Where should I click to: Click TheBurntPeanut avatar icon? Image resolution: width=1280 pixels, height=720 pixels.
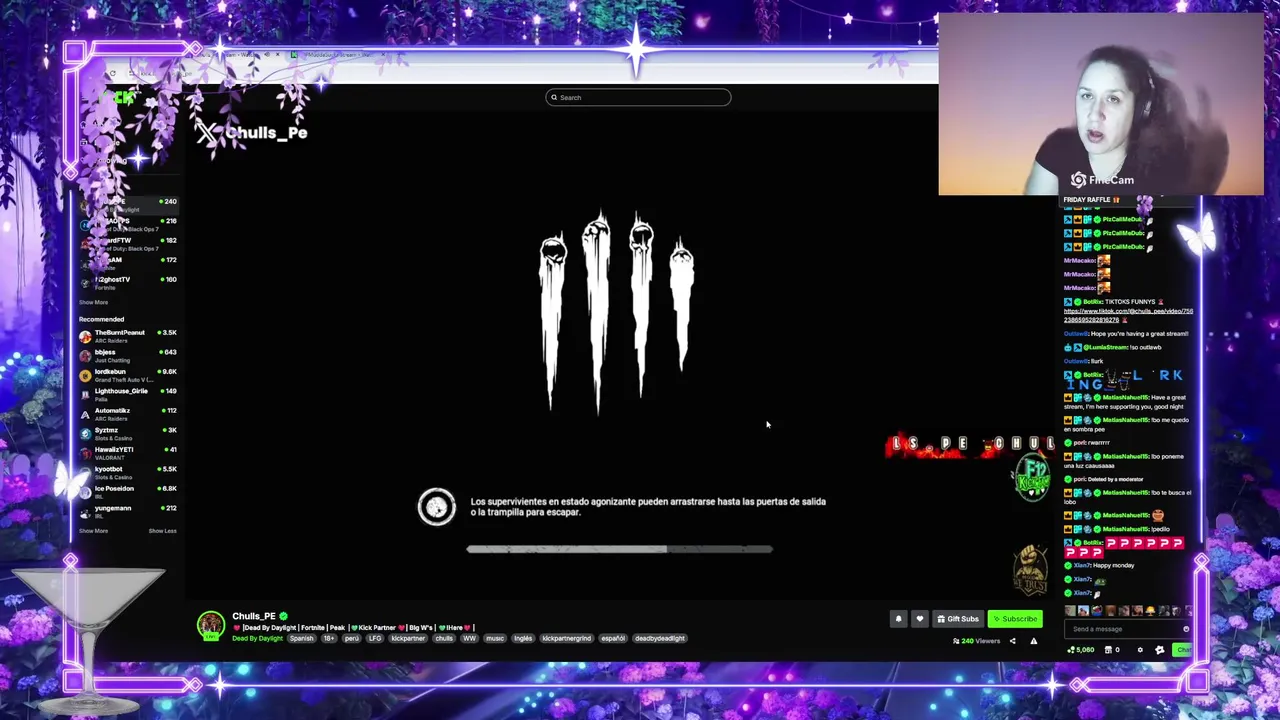[85, 336]
